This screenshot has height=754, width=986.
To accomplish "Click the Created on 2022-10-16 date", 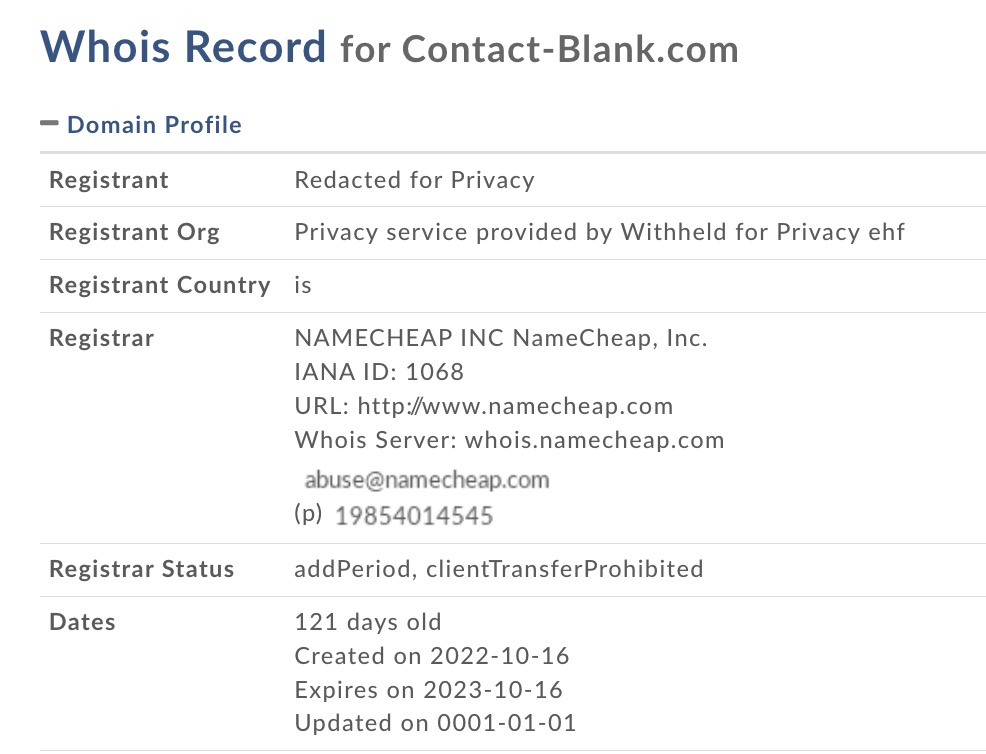I will pos(431,656).
